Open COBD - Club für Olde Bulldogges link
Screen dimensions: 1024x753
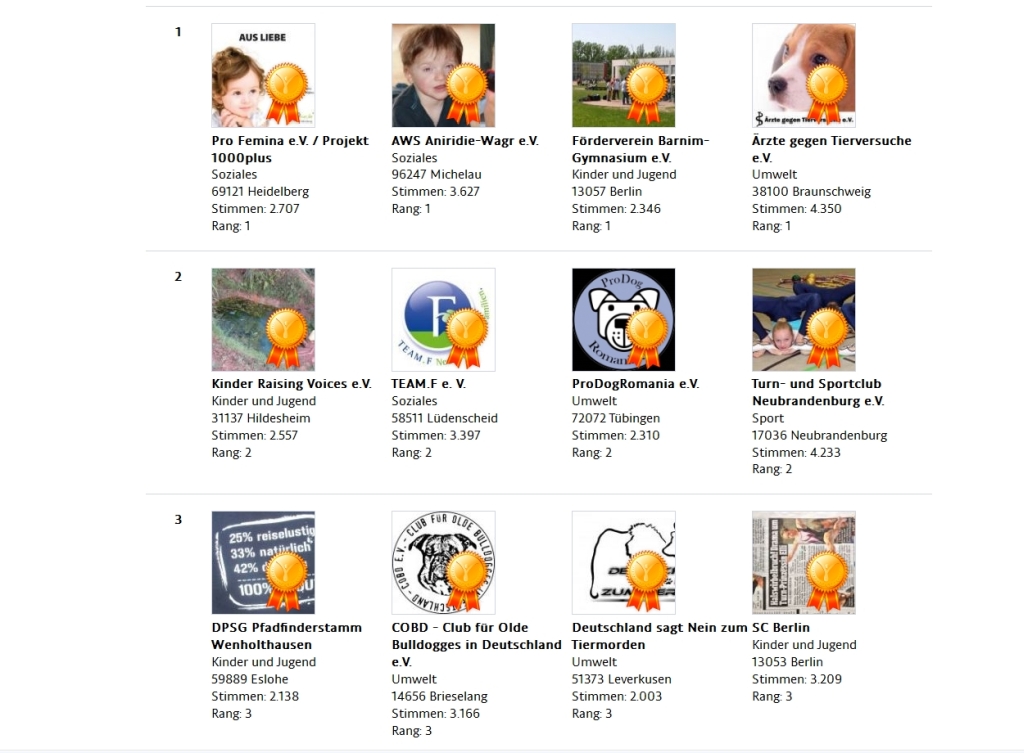(476, 645)
